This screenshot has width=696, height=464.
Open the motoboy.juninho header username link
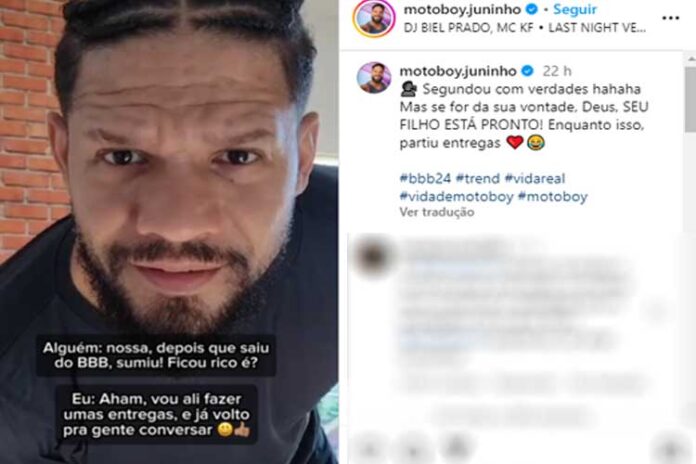463,9
